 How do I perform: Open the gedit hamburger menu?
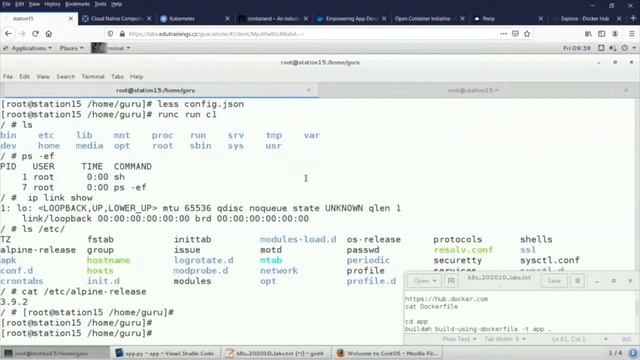pyautogui.click(x=578, y=281)
